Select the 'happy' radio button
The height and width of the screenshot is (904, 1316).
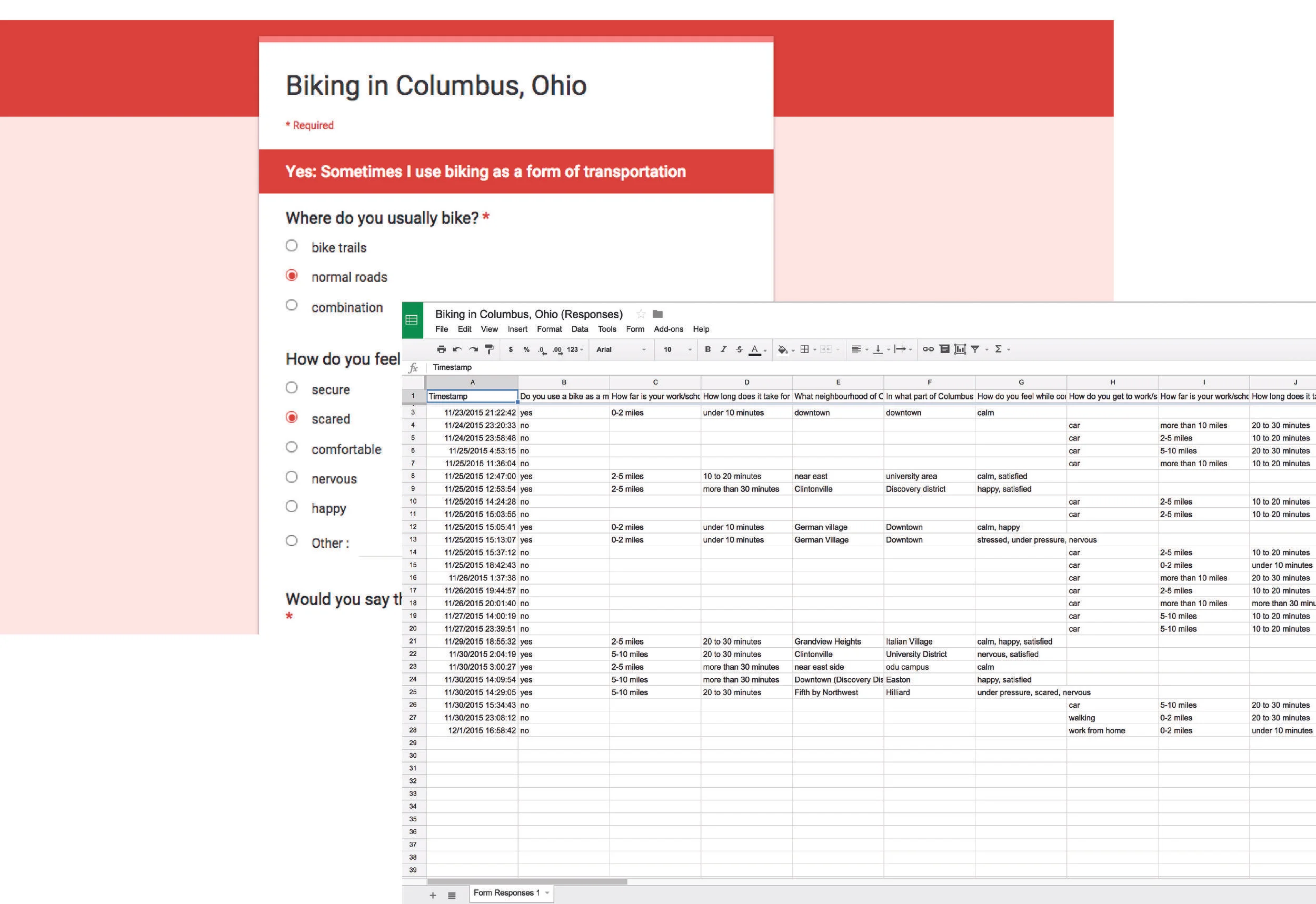click(292, 506)
